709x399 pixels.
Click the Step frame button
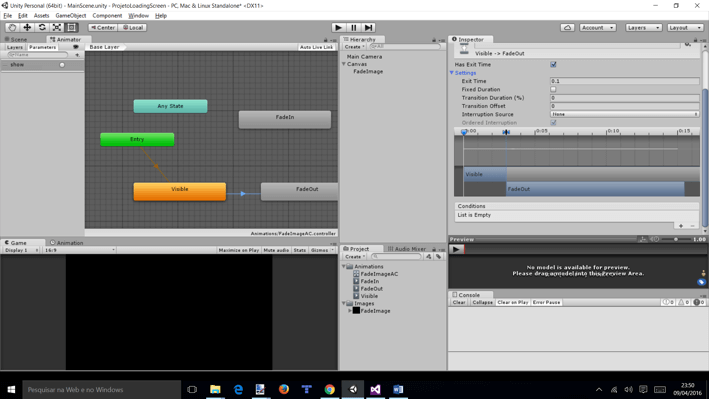pos(369,28)
